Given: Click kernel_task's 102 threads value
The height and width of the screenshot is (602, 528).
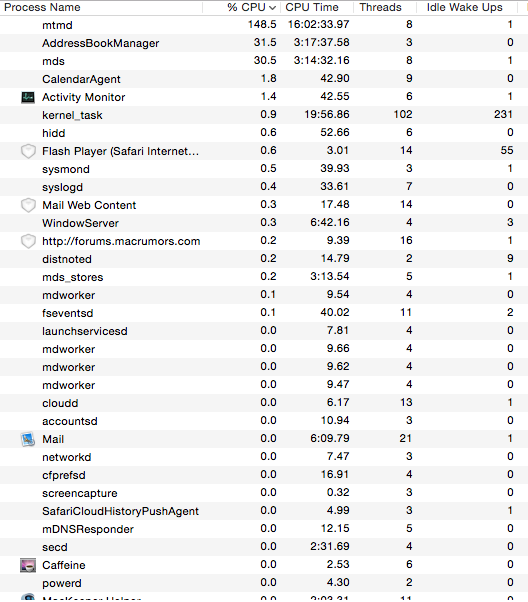Looking at the screenshot, I should click(x=403, y=114).
